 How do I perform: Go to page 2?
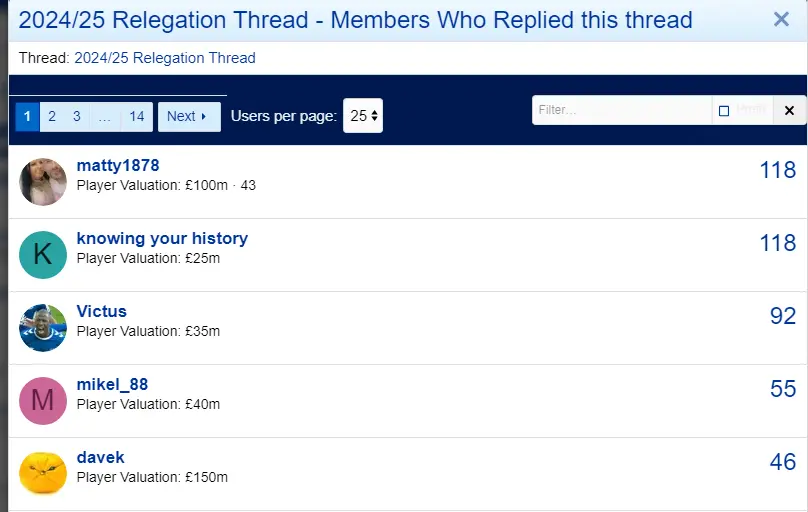[52, 117]
